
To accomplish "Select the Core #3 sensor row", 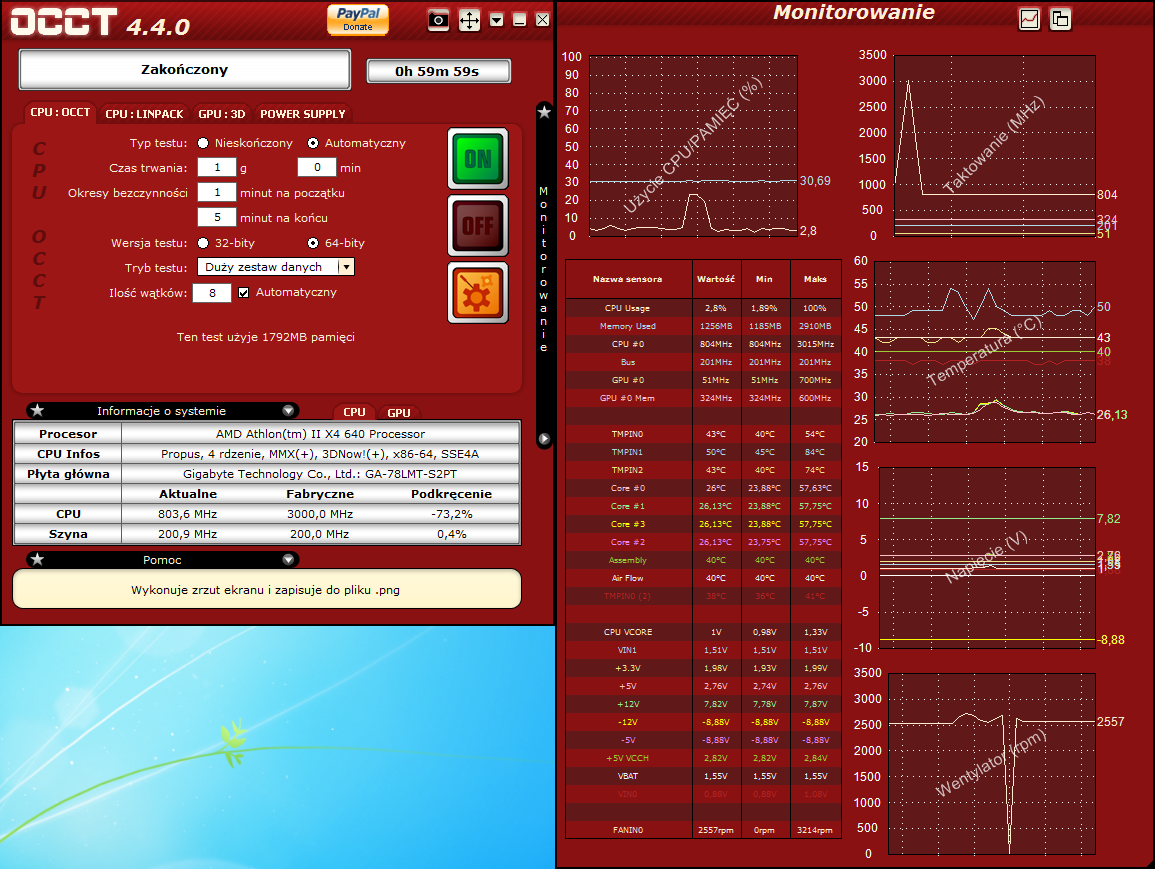I will click(703, 524).
